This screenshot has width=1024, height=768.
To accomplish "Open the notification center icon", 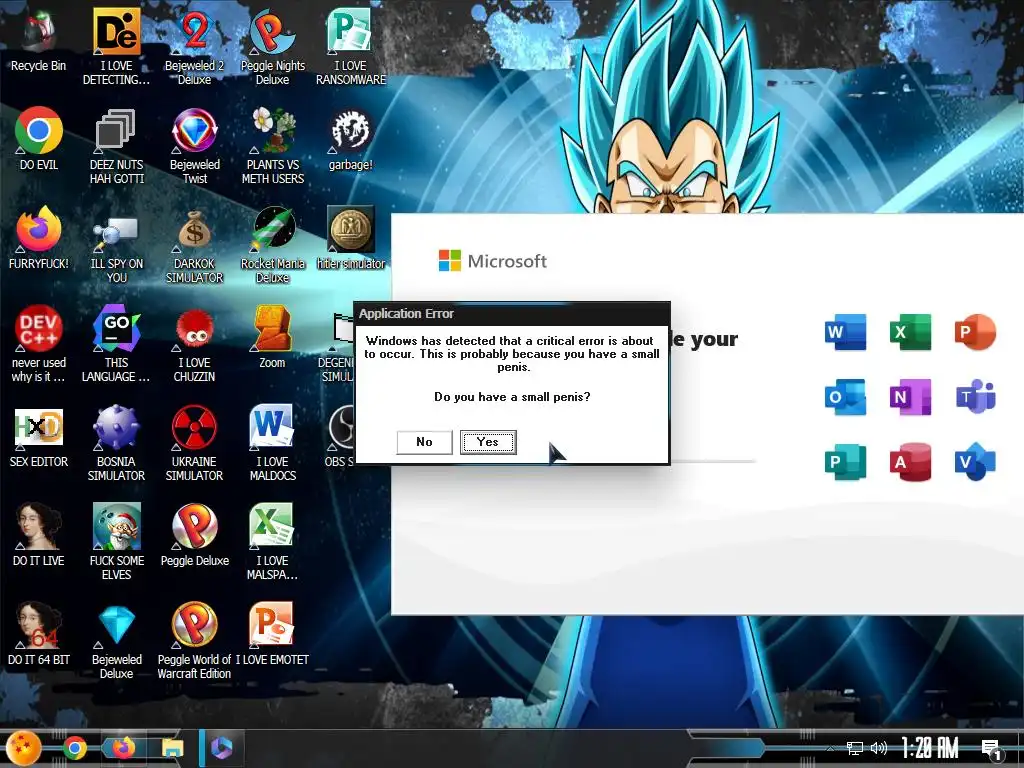I will click(x=991, y=749).
